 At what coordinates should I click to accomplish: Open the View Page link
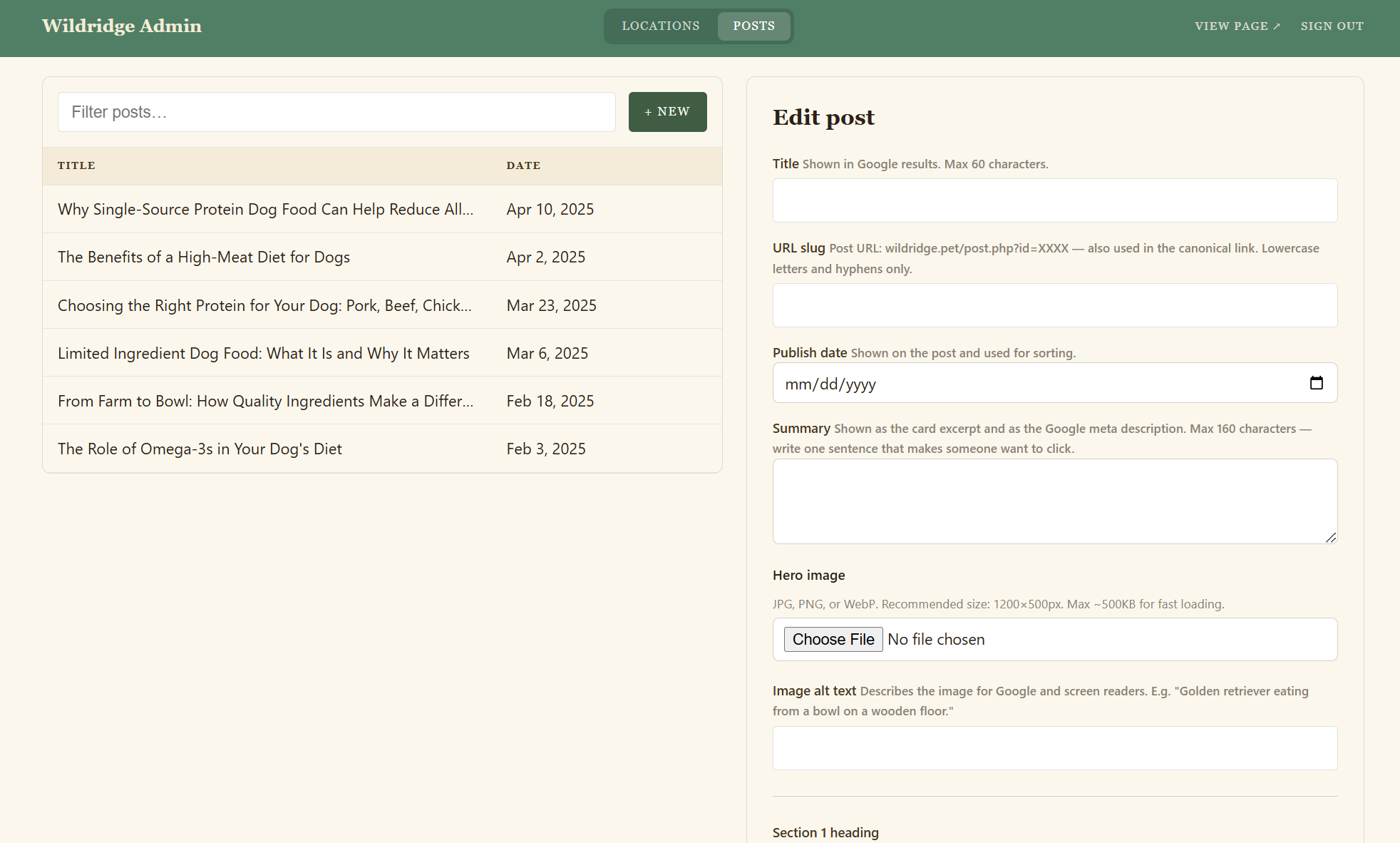(x=1237, y=26)
